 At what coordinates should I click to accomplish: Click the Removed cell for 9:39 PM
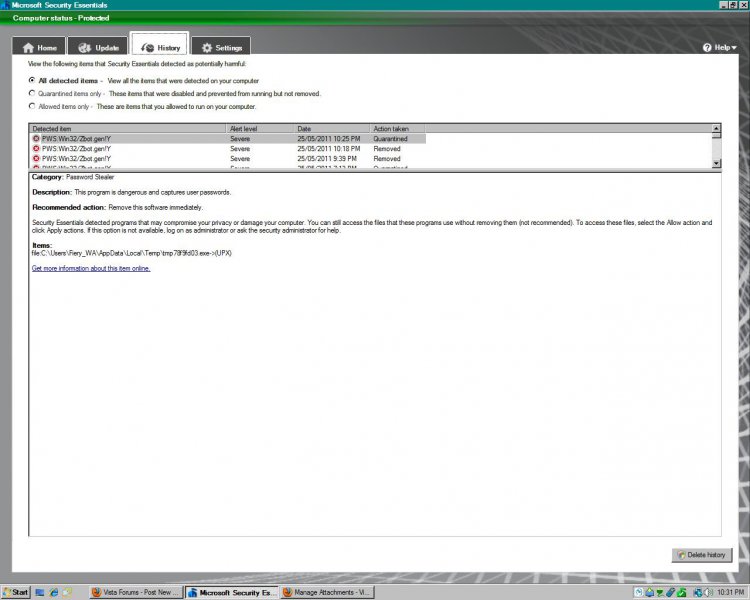386,158
